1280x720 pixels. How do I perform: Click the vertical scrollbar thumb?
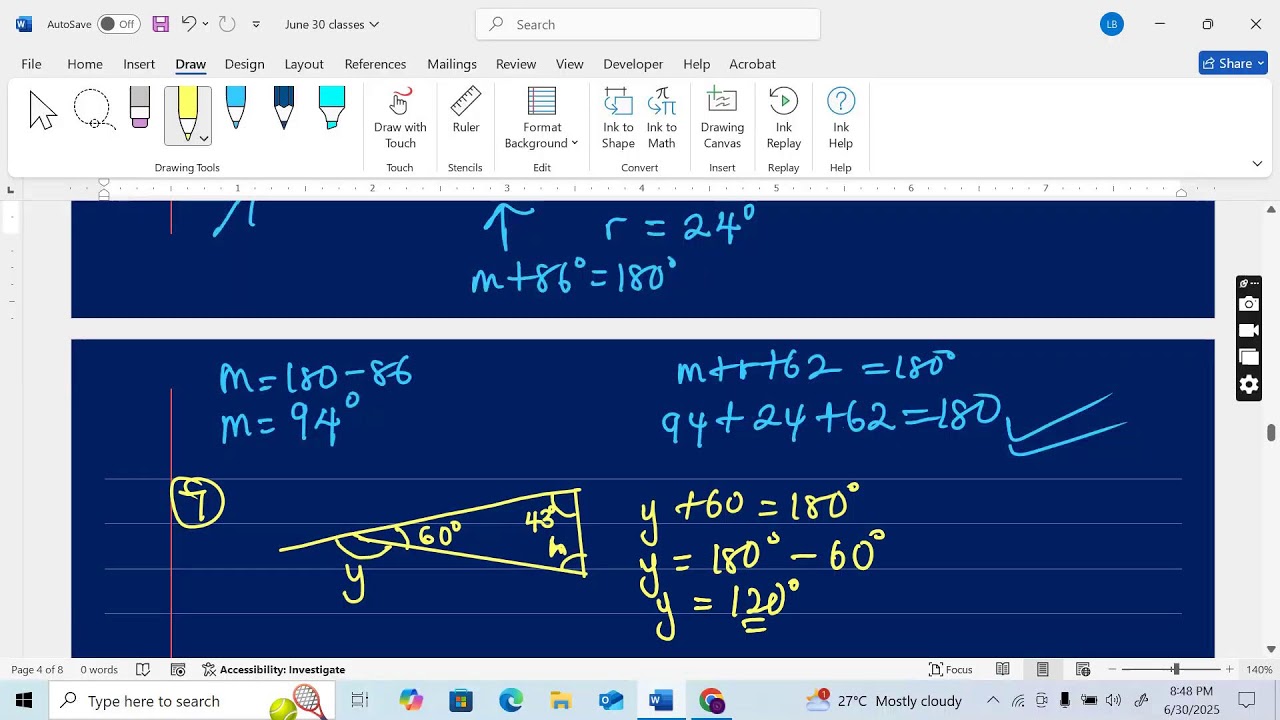coord(1271,432)
